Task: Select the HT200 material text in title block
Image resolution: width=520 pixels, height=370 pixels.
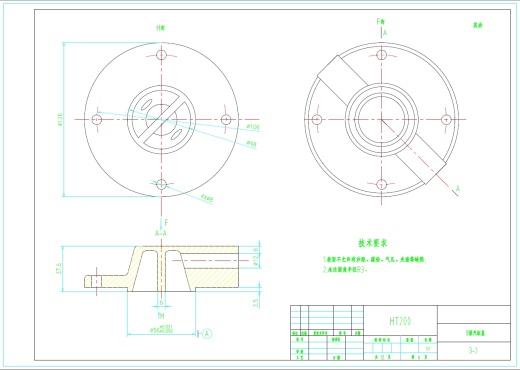Action: point(400,321)
